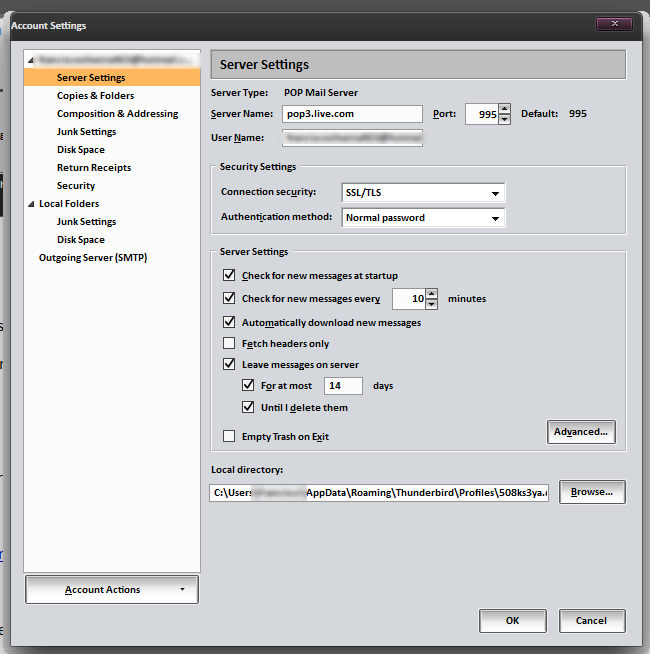
Task: Click the Default port 995 value
Action: coord(577,113)
